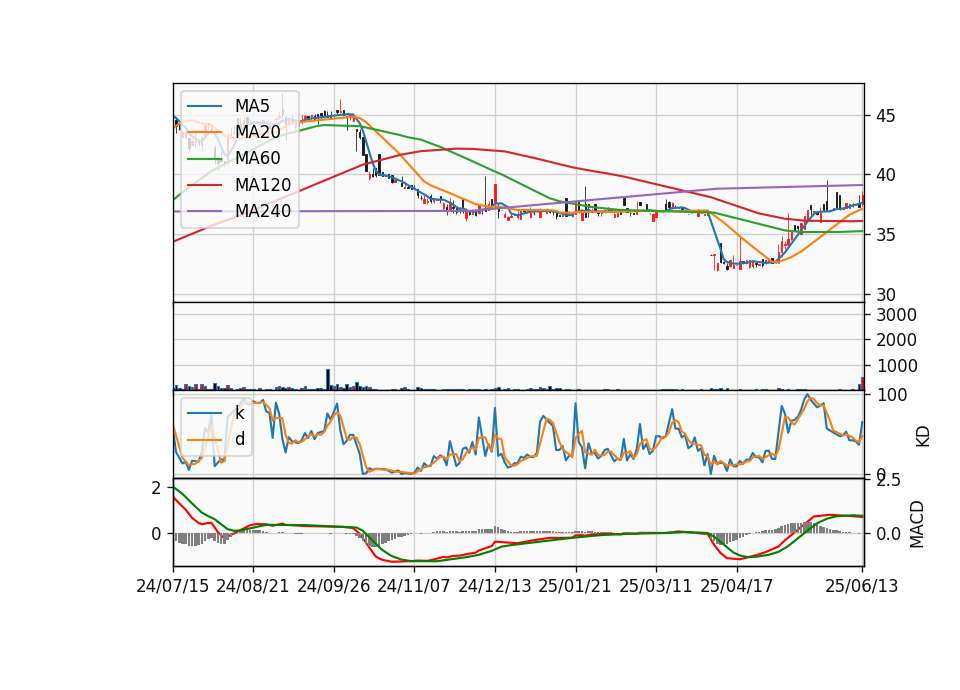960x690 pixels.
Task: Click the 25/03/11 date axis label
Action: point(656,587)
